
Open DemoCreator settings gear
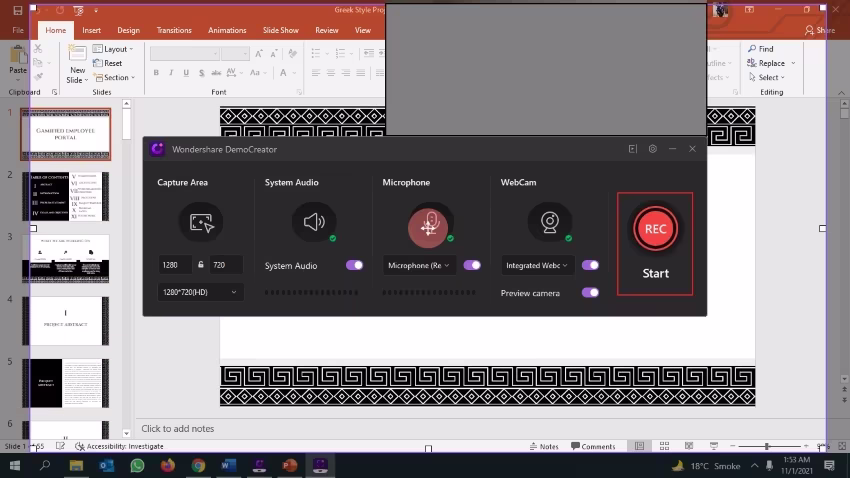pos(653,148)
